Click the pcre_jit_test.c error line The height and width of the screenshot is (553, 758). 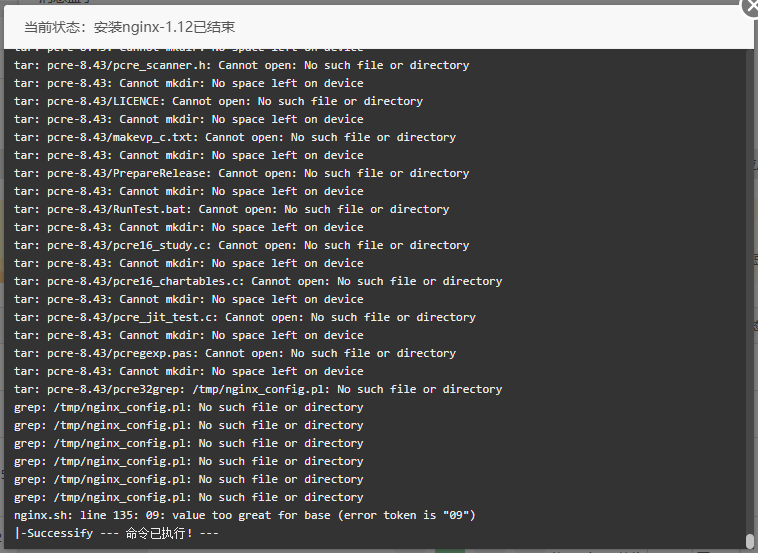pyautogui.click(x=245, y=317)
